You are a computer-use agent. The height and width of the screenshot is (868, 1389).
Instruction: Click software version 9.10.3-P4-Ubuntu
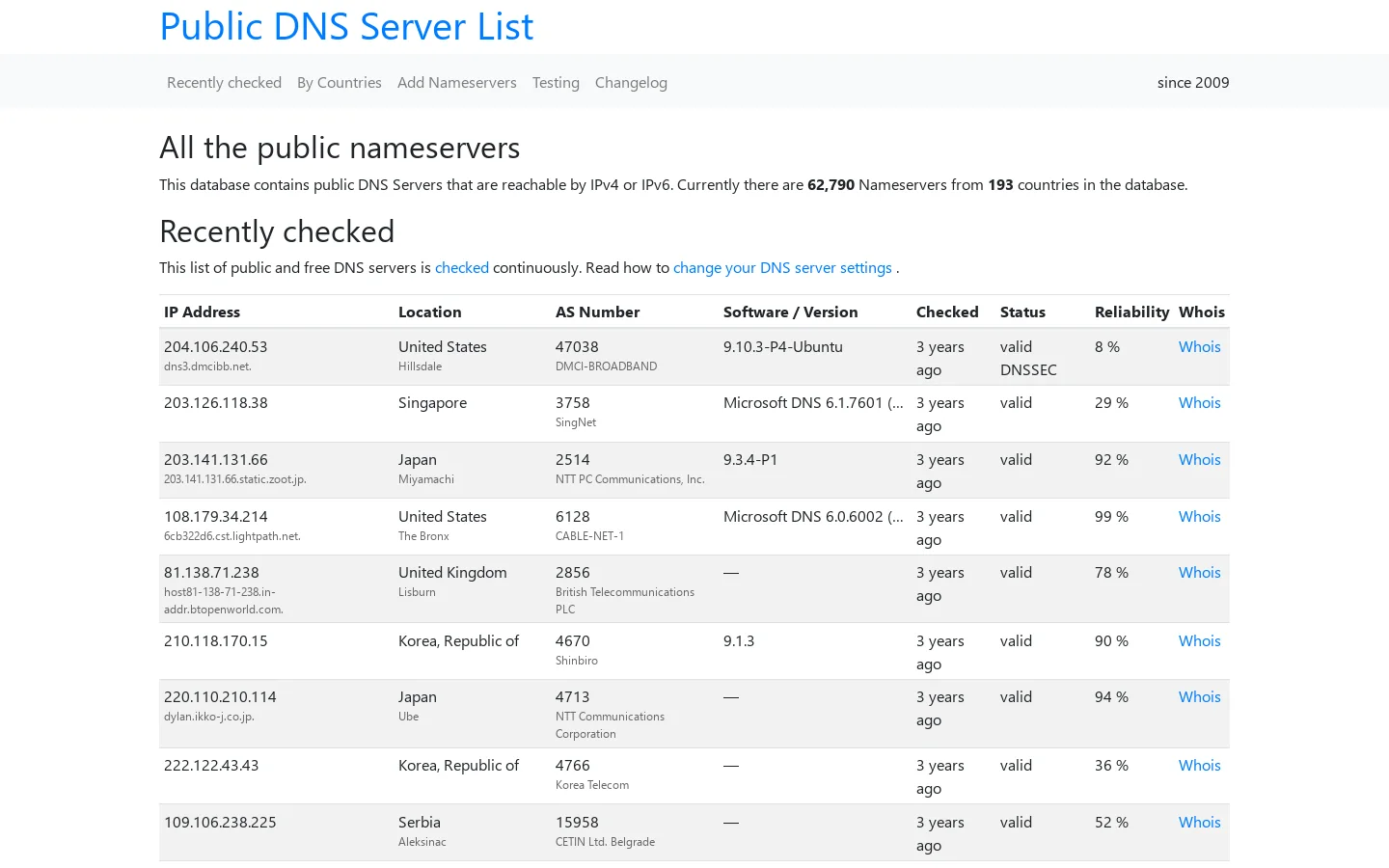pyautogui.click(x=782, y=346)
